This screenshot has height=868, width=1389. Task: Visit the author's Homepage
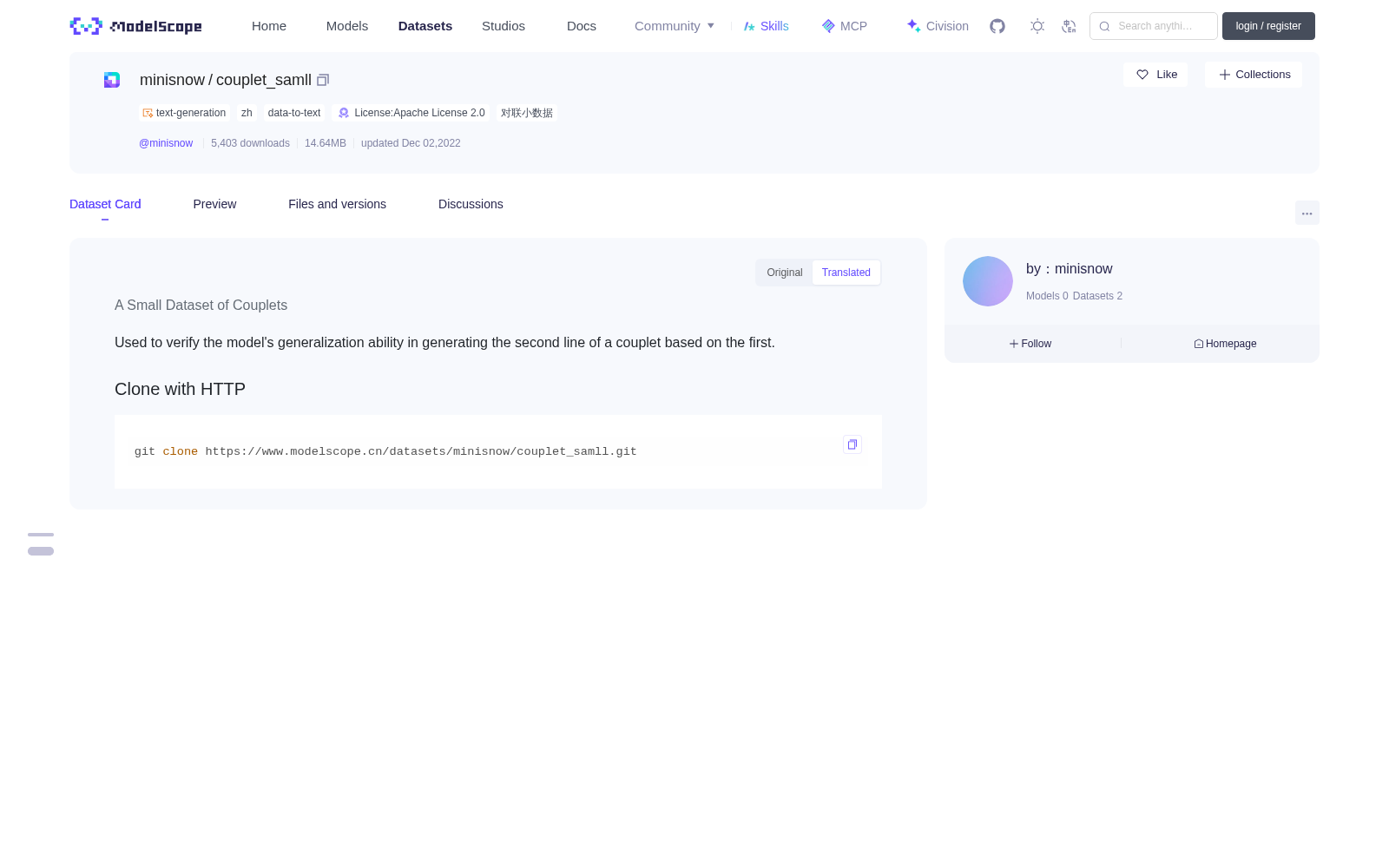pos(1225,344)
